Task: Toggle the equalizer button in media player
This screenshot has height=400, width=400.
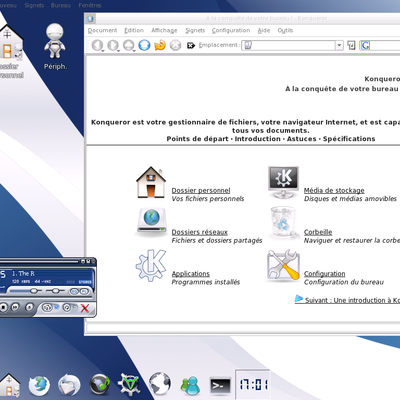Action: (74, 291)
